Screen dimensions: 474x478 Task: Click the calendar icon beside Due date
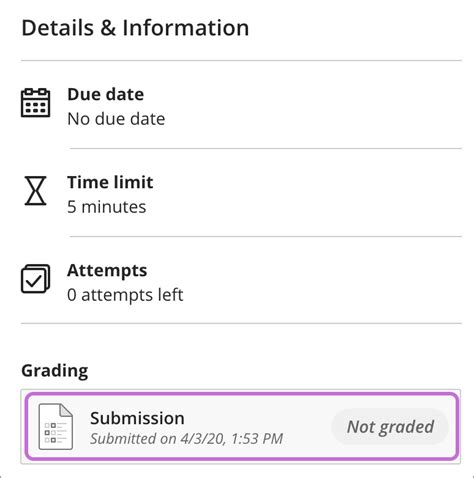coord(36,103)
